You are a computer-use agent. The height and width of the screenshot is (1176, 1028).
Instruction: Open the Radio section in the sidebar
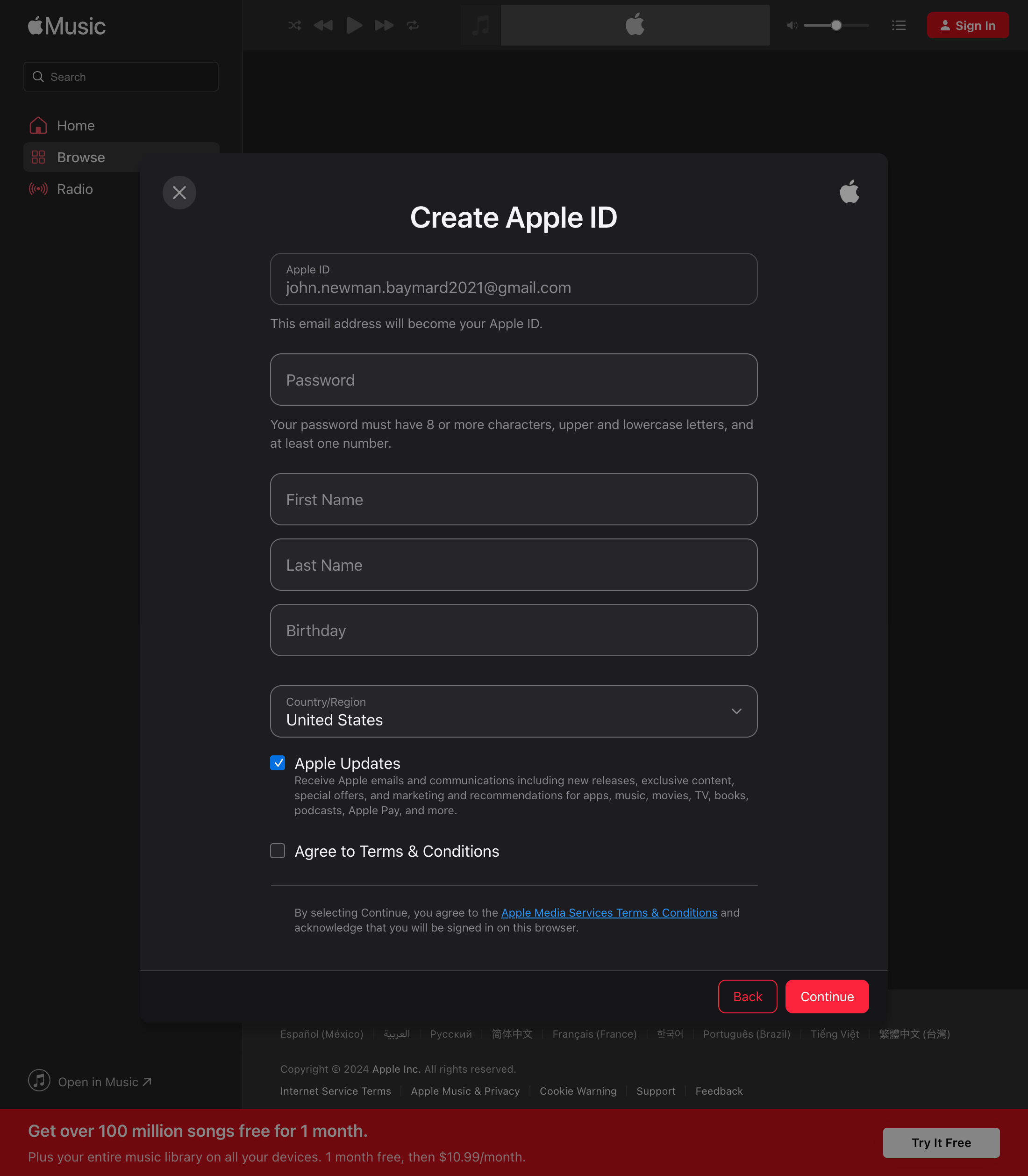coord(74,189)
